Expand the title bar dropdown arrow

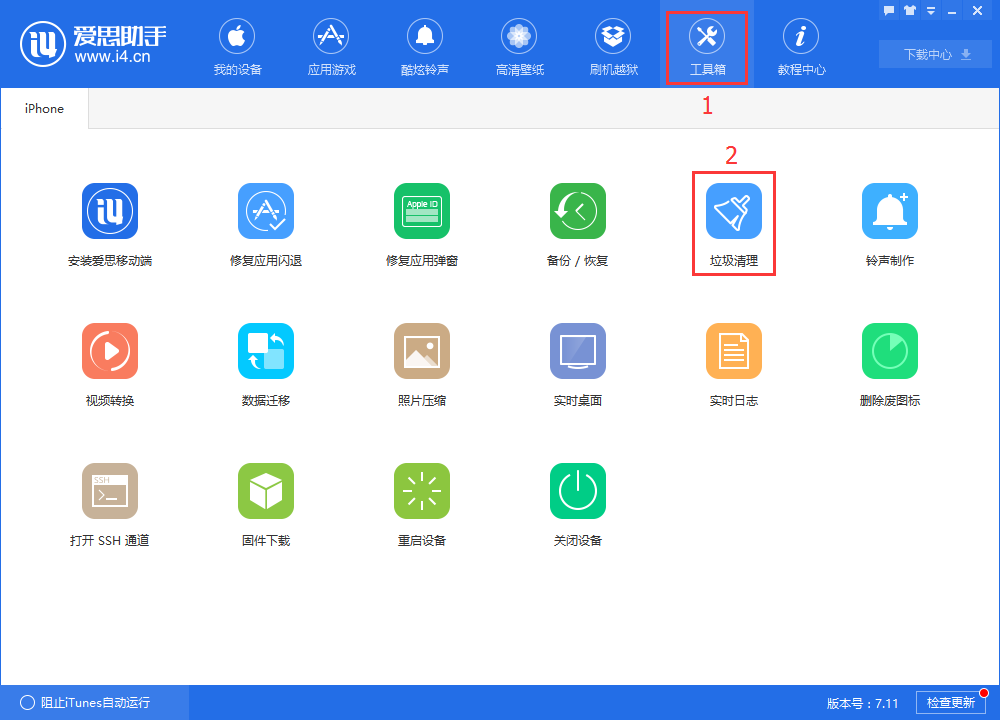point(930,10)
